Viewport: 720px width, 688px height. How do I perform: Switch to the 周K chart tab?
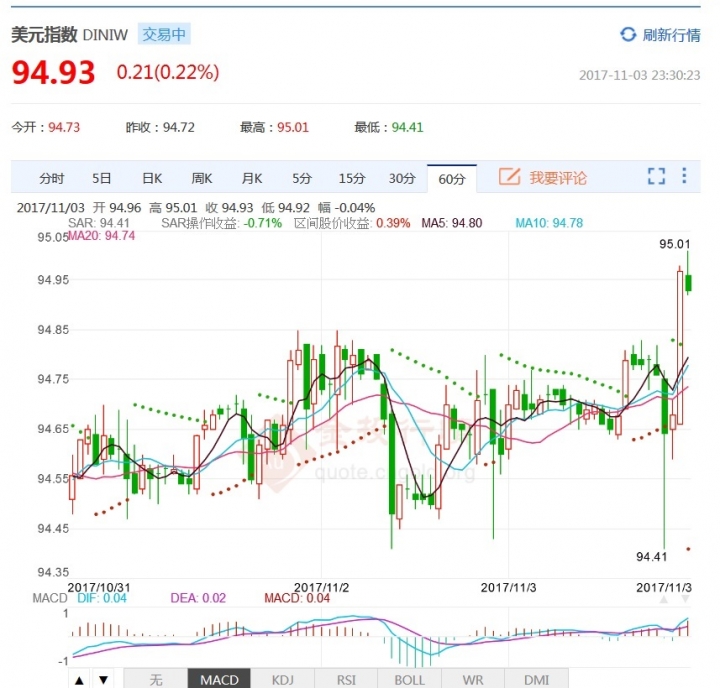(x=202, y=179)
